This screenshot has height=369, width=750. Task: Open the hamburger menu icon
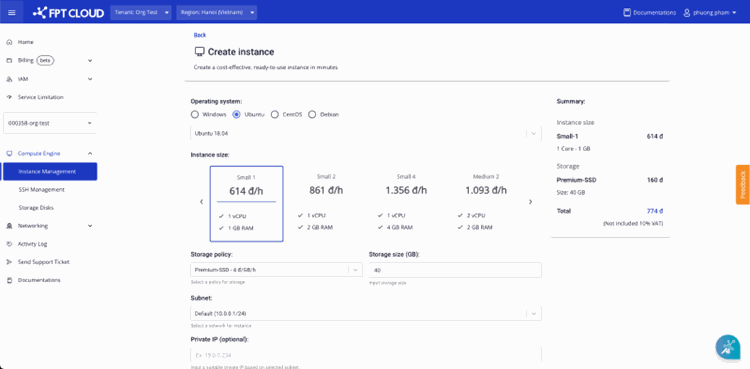click(12, 12)
